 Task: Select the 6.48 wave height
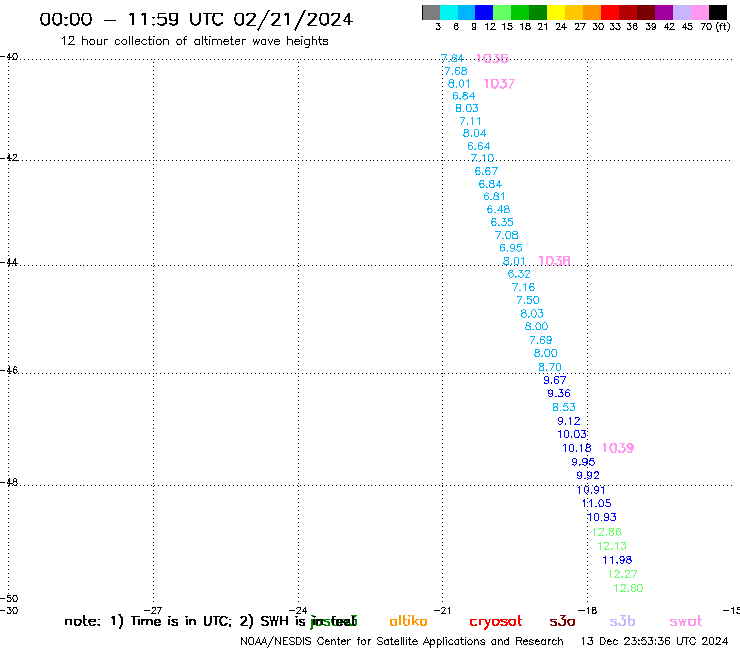(498, 209)
